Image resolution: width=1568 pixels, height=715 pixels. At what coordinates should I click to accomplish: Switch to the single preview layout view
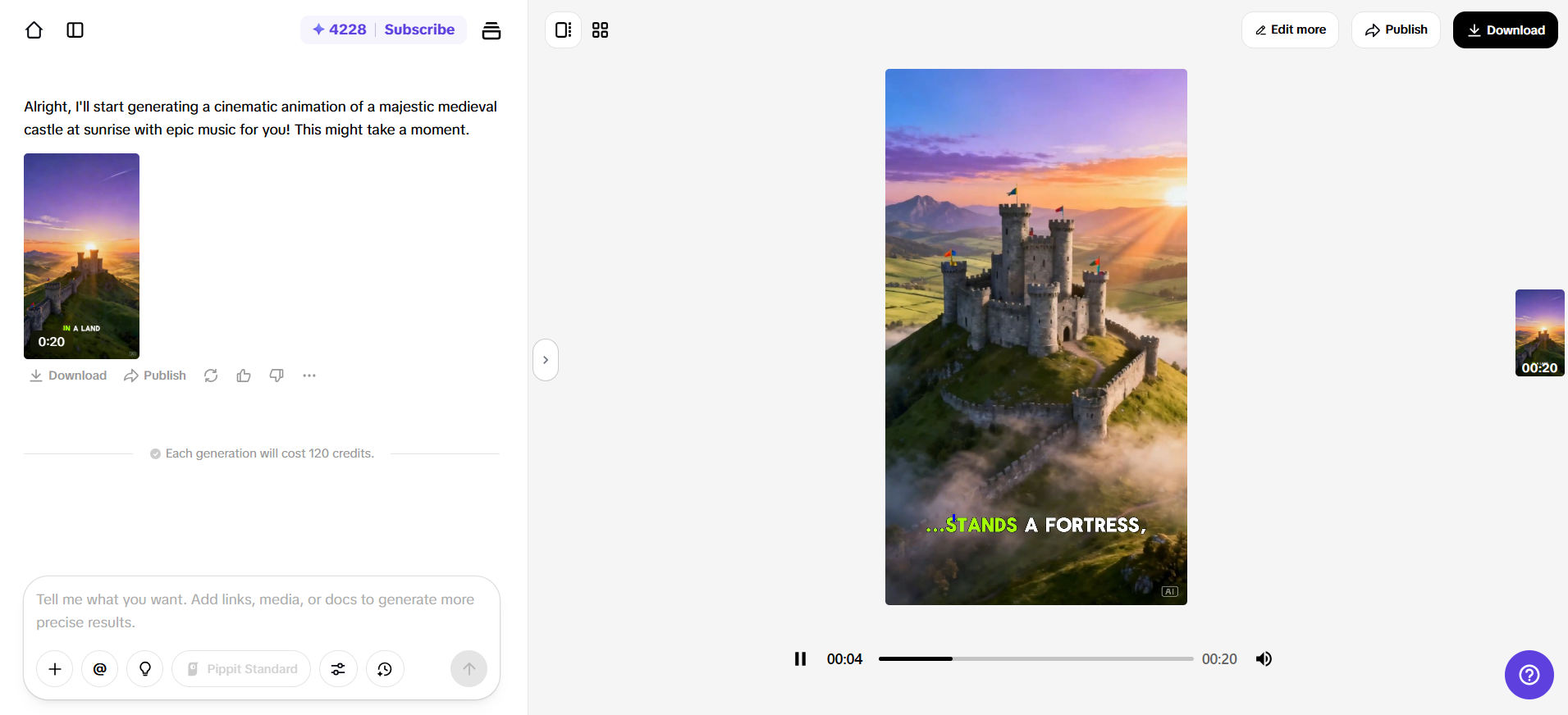[x=564, y=30]
